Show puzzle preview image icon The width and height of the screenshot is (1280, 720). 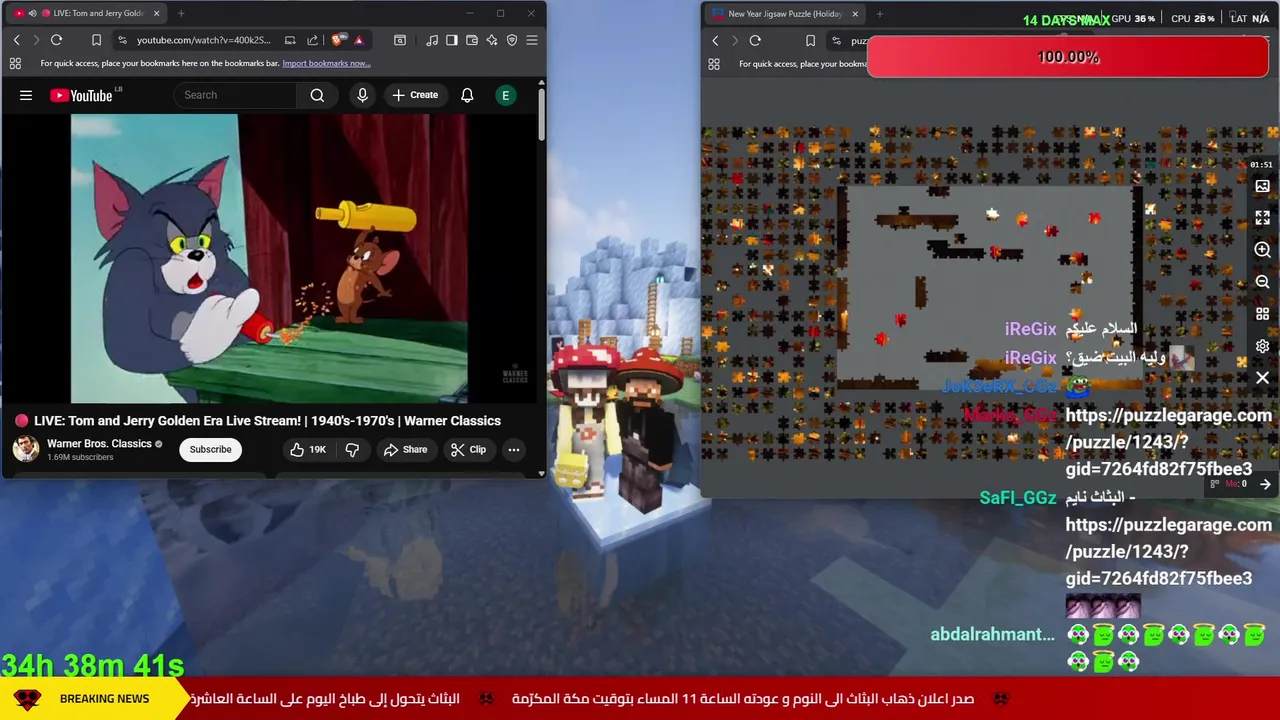click(x=1262, y=186)
